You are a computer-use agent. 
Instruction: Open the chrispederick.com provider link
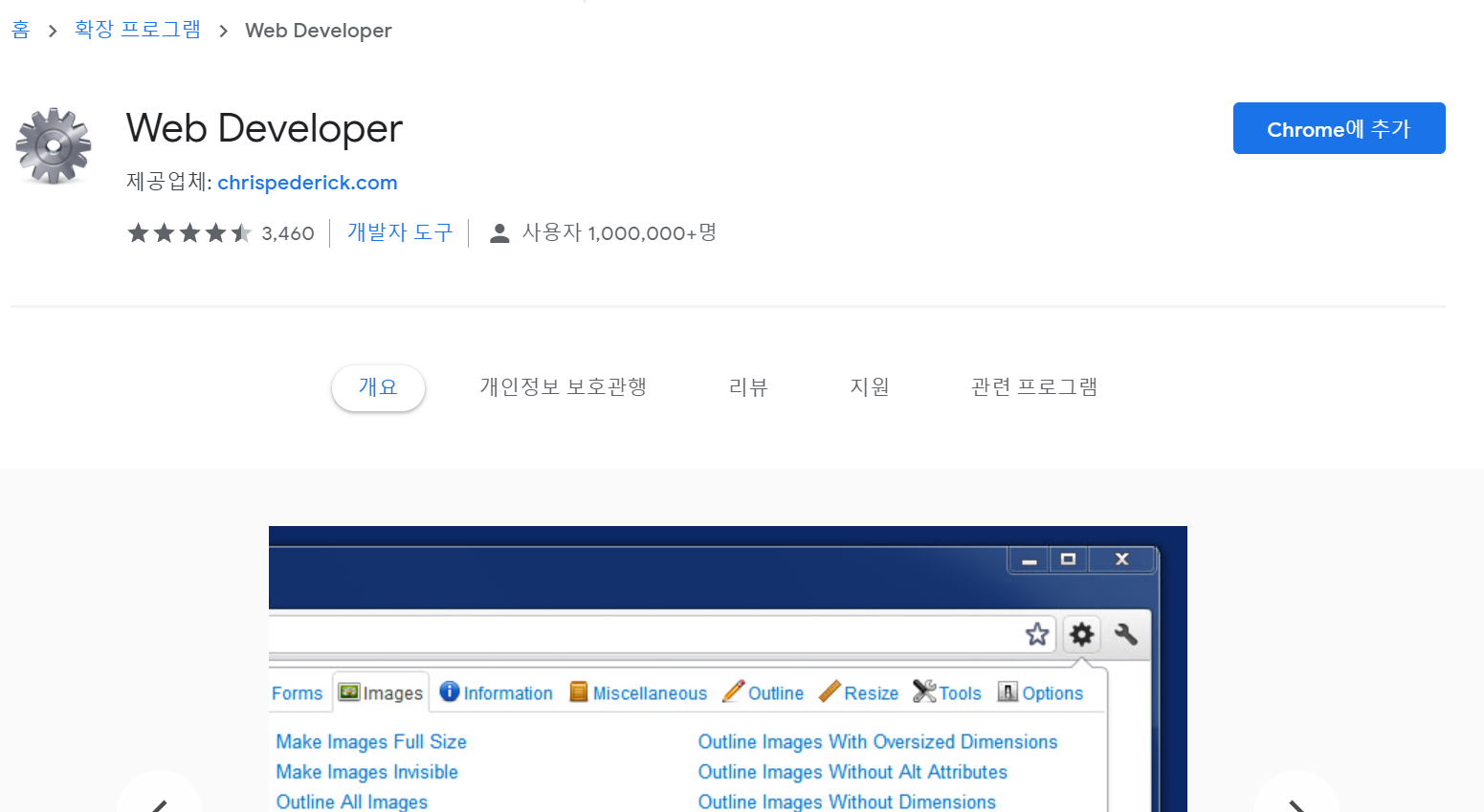coord(307,183)
